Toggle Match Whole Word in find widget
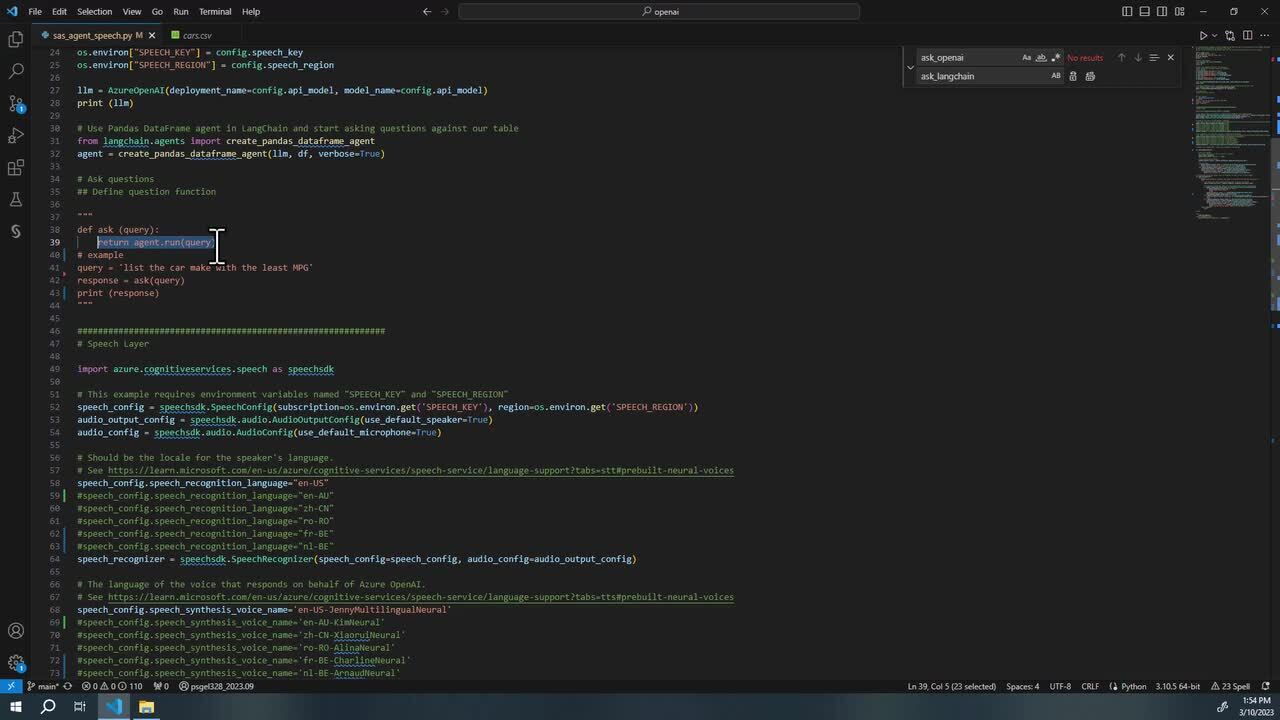The width and height of the screenshot is (1280, 720). coord(1041,58)
